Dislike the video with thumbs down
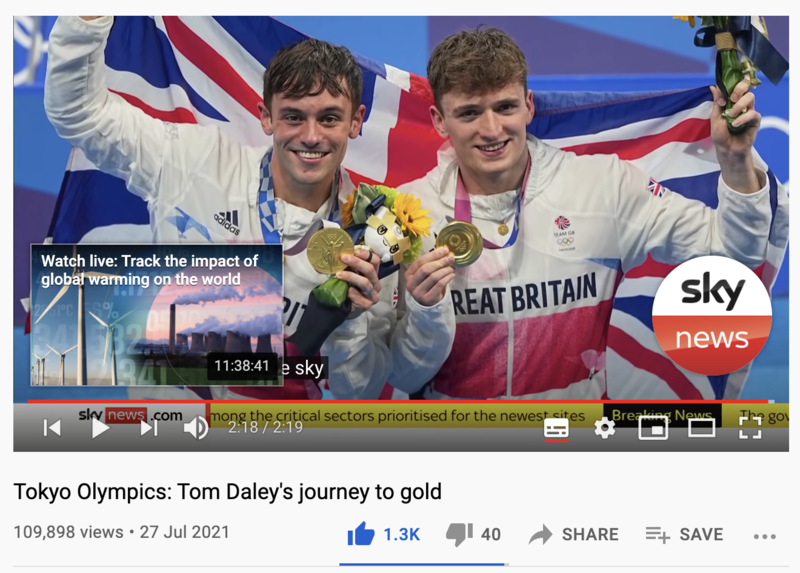The height and width of the screenshot is (573, 800). (473, 534)
